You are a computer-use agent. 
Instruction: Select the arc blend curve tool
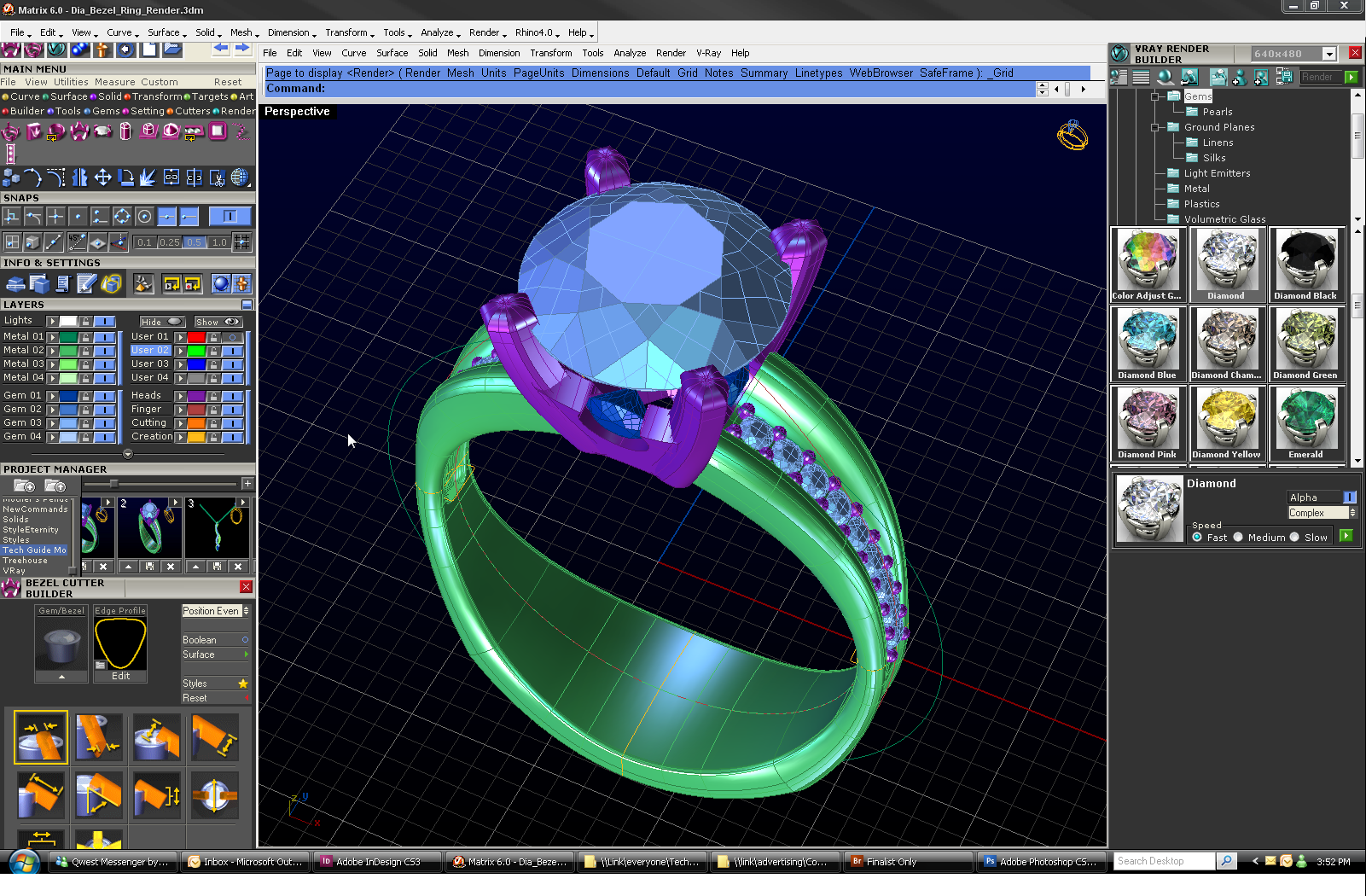point(33,177)
